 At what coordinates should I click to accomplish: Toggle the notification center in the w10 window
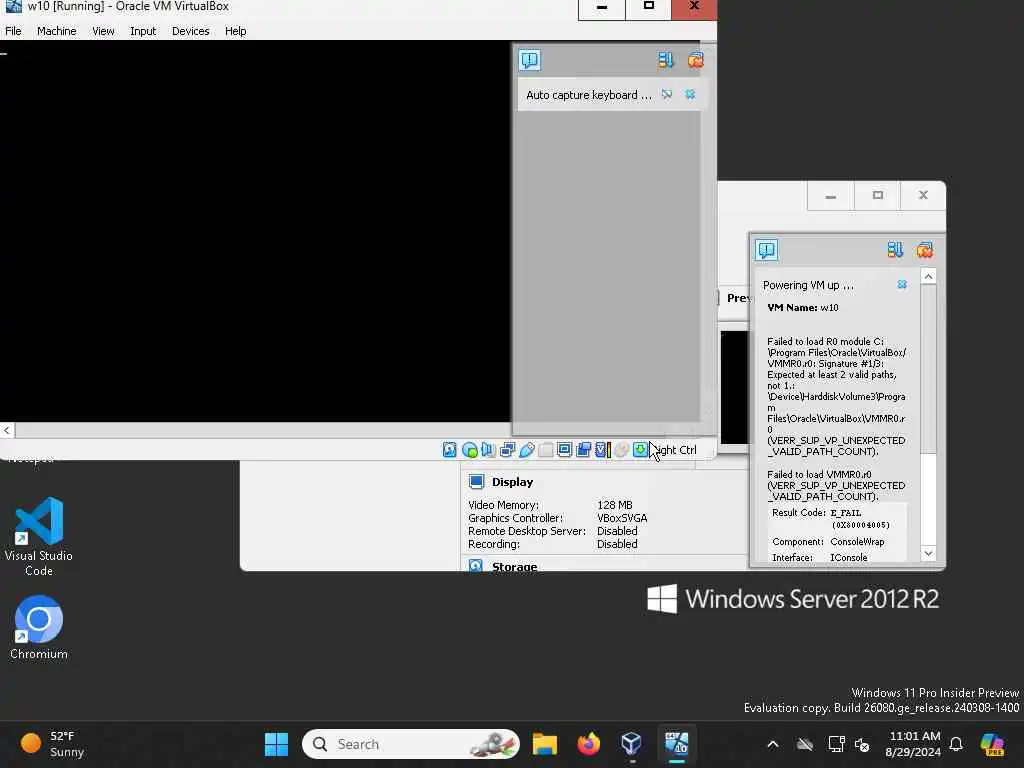530,60
